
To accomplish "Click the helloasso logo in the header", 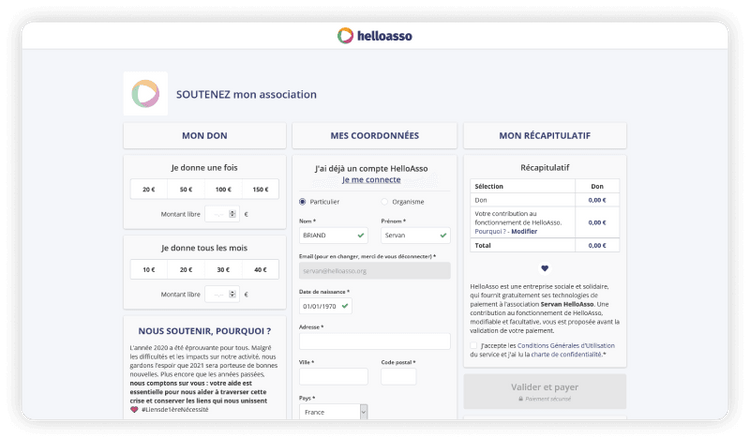I will [x=375, y=35].
